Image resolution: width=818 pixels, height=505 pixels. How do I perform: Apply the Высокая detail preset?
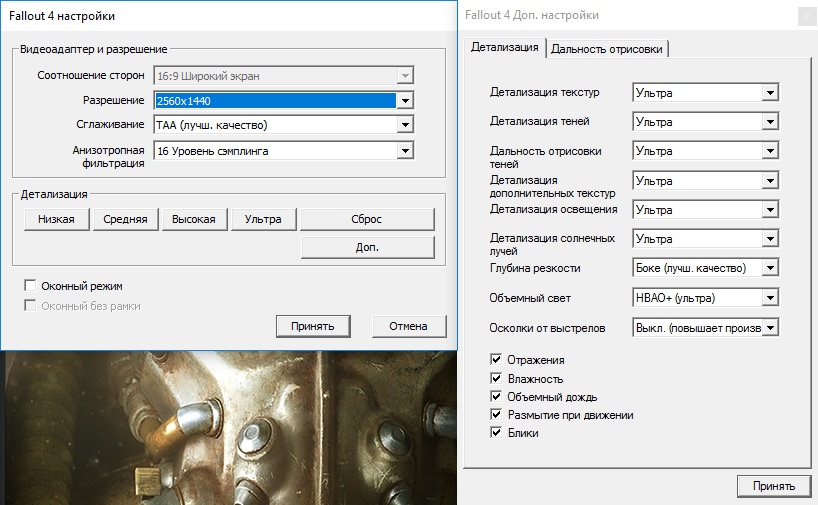[194, 219]
